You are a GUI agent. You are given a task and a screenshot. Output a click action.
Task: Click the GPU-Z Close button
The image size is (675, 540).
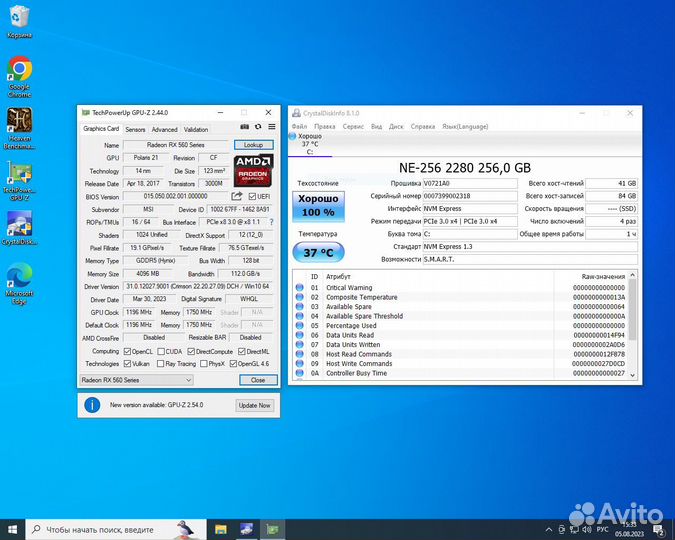click(258, 380)
